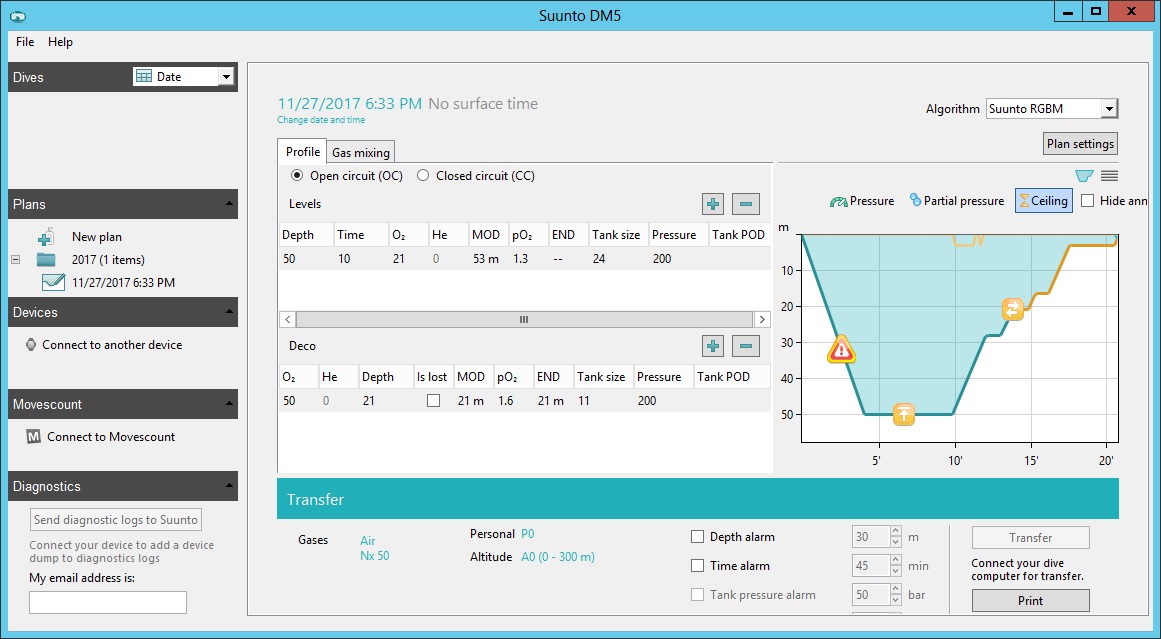1161x639 pixels.
Task: Click the My email address input field
Action: click(108, 602)
